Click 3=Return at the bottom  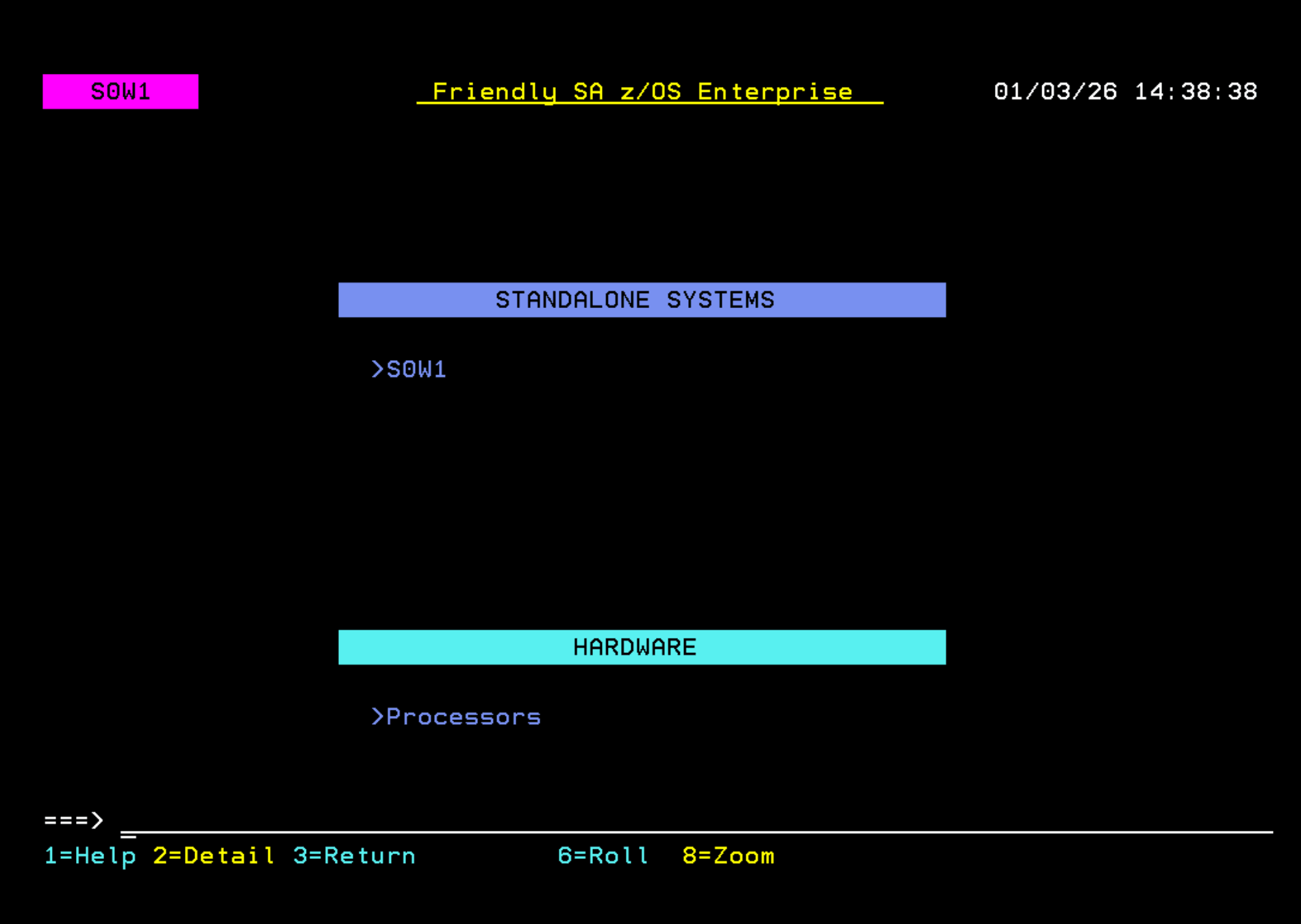pos(353,856)
